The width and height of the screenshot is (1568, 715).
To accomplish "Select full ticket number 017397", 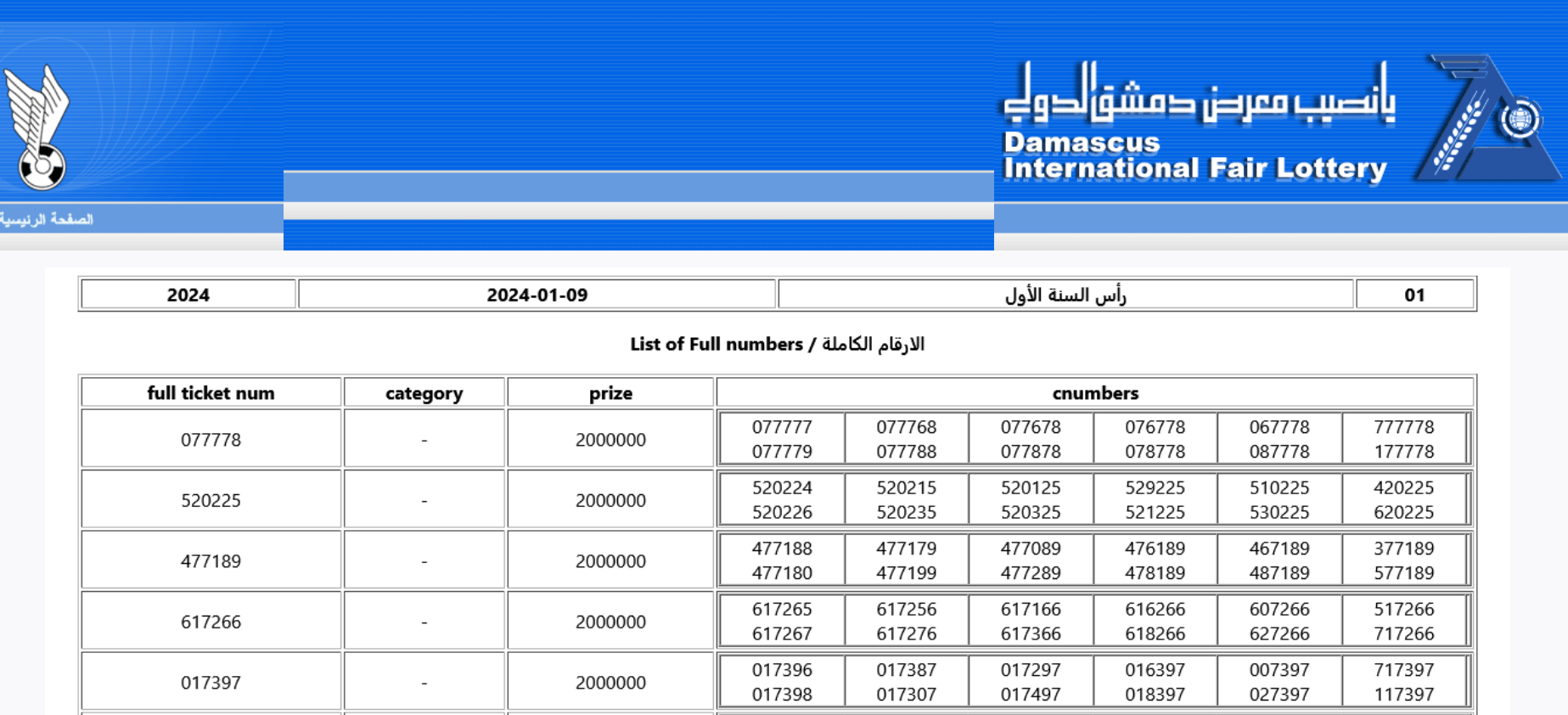I will (211, 683).
